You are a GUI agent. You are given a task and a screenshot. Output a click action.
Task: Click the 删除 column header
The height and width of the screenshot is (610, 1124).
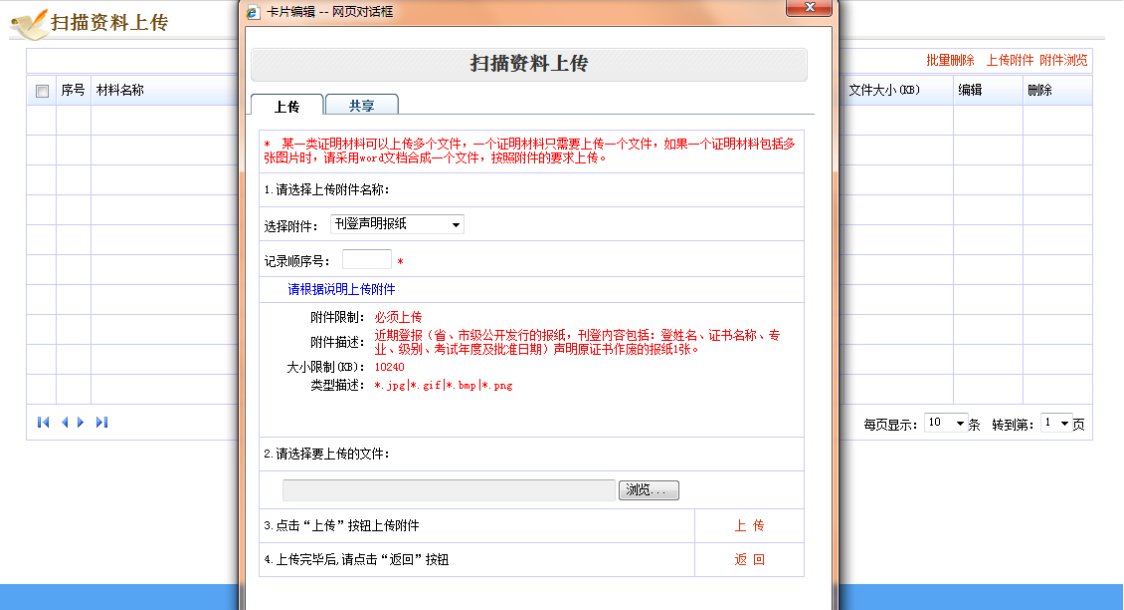click(x=1039, y=90)
